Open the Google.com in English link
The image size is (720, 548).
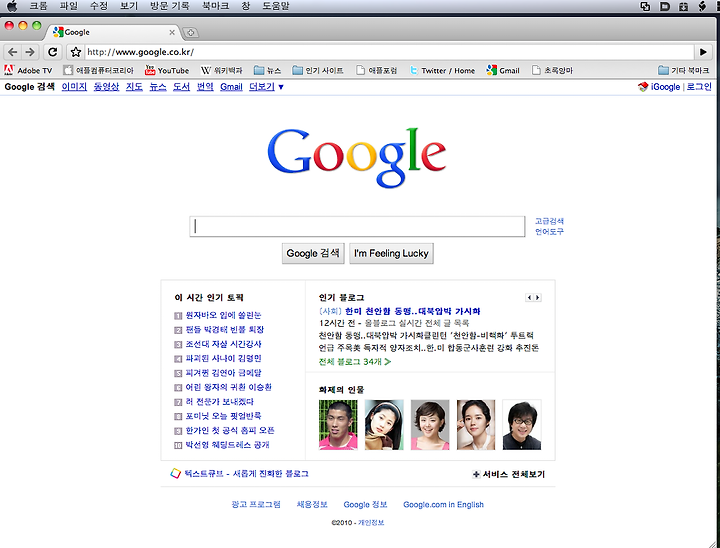coord(444,504)
